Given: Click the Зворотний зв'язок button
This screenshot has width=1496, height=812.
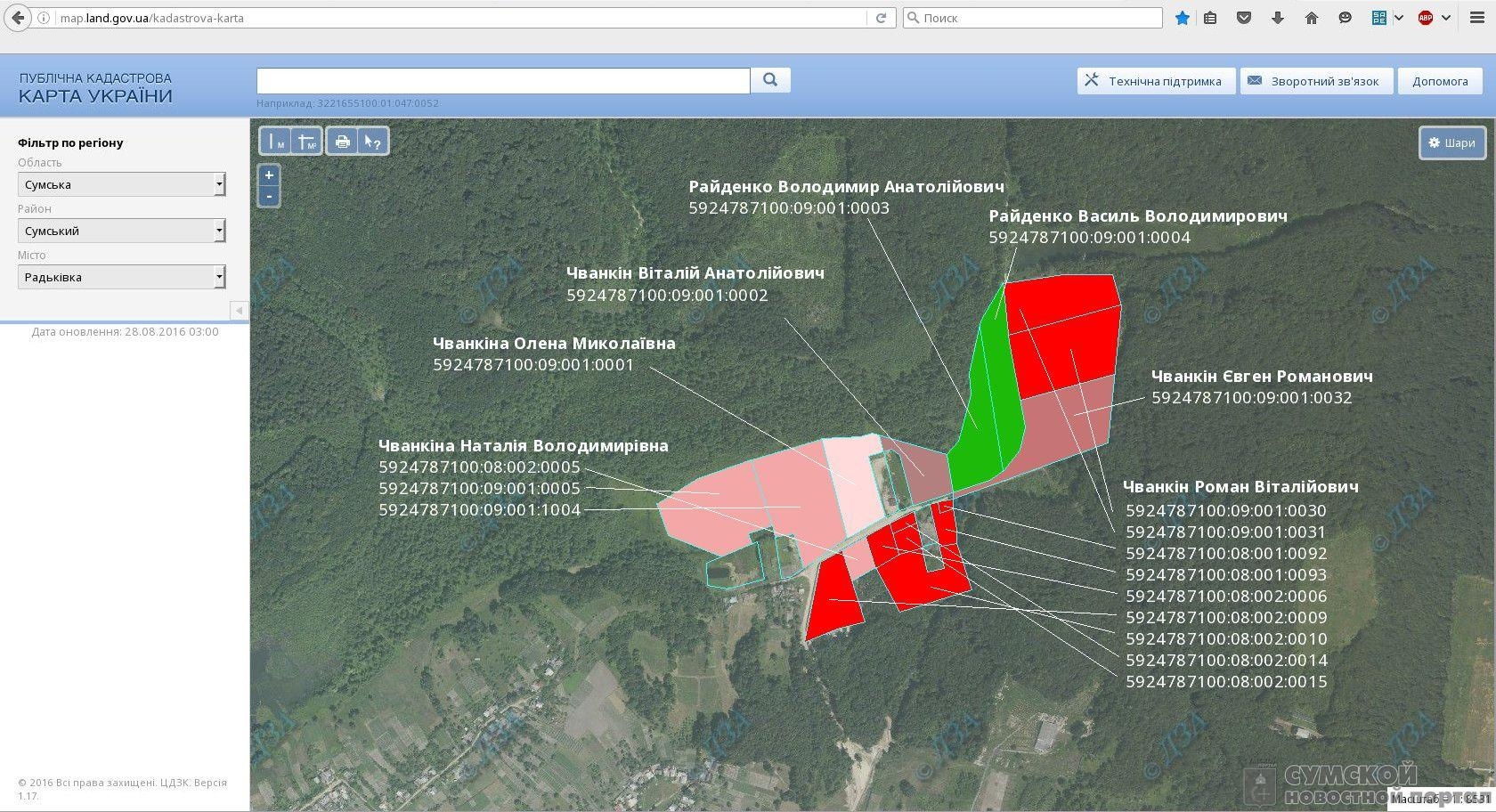Looking at the screenshot, I should (x=1314, y=81).
